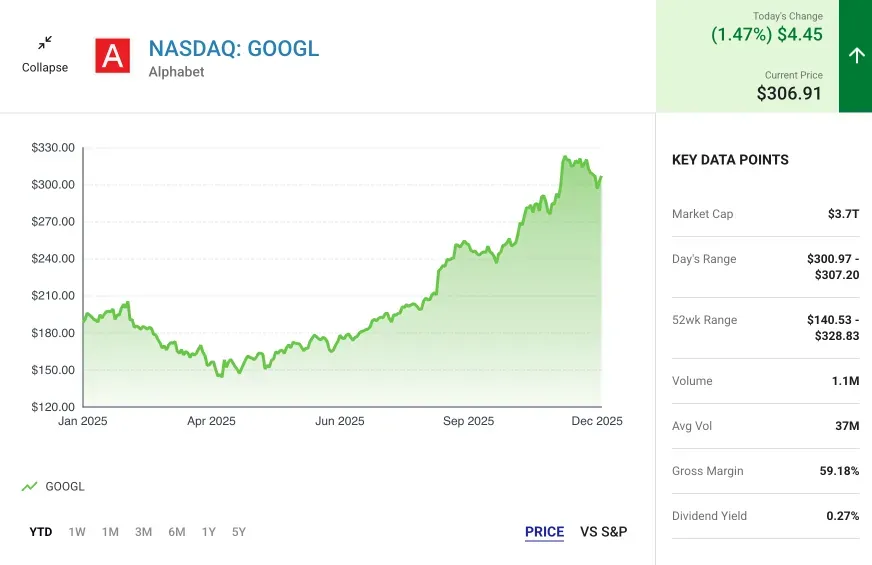Click the Market Cap data row

click(x=765, y=214)
